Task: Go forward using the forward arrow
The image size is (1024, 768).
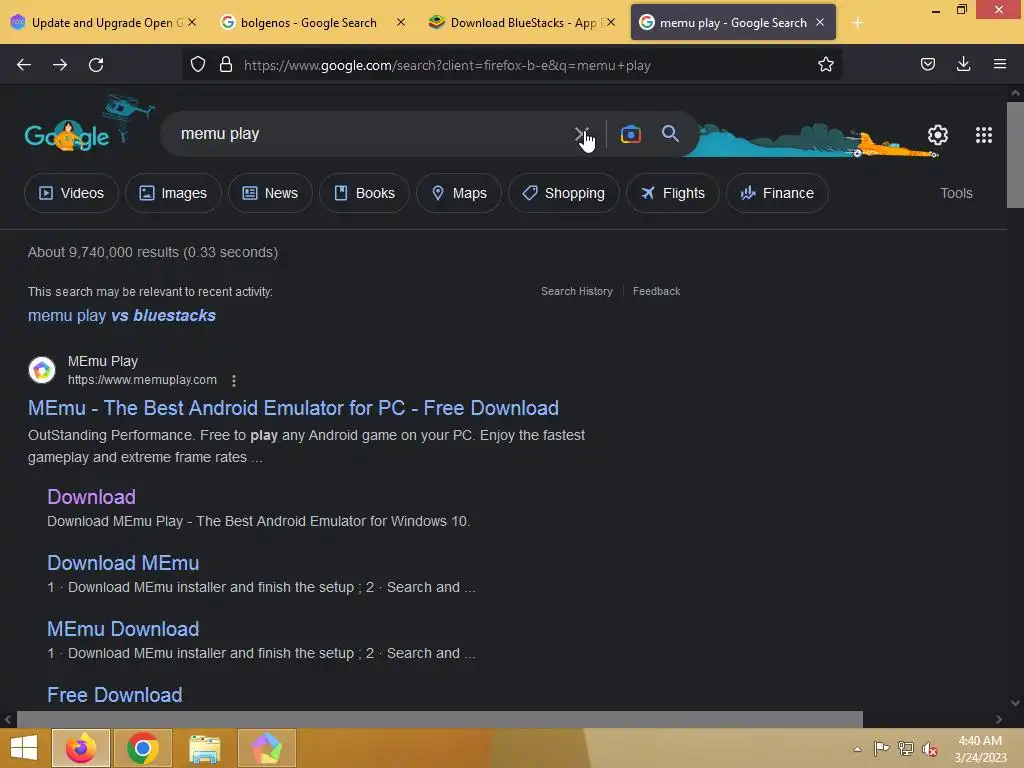Action: (60, 65)
